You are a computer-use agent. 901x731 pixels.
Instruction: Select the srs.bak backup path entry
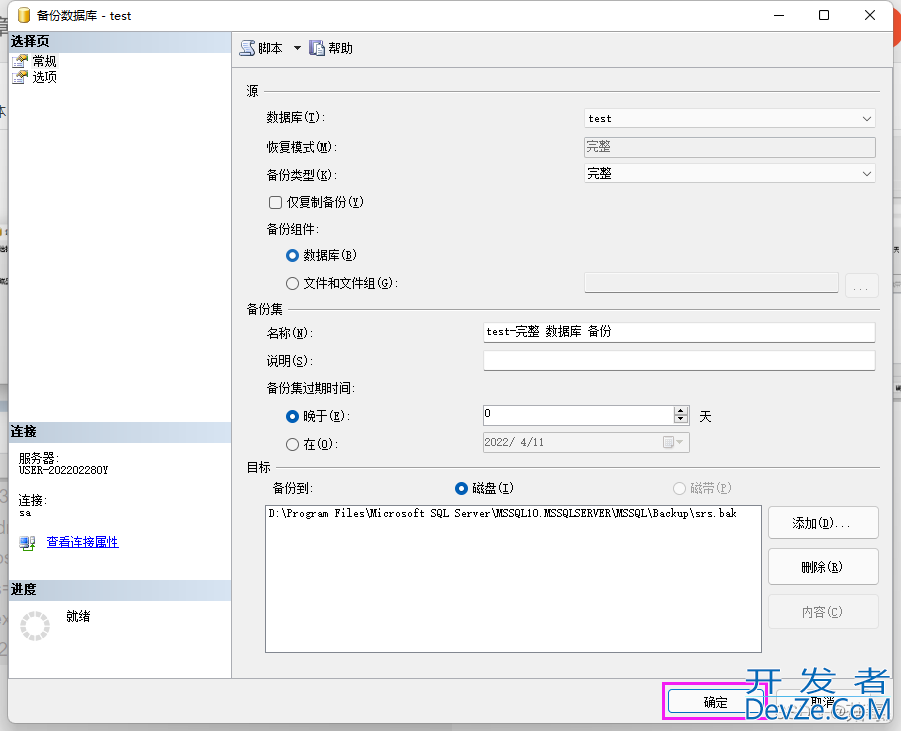click(502, 513)
